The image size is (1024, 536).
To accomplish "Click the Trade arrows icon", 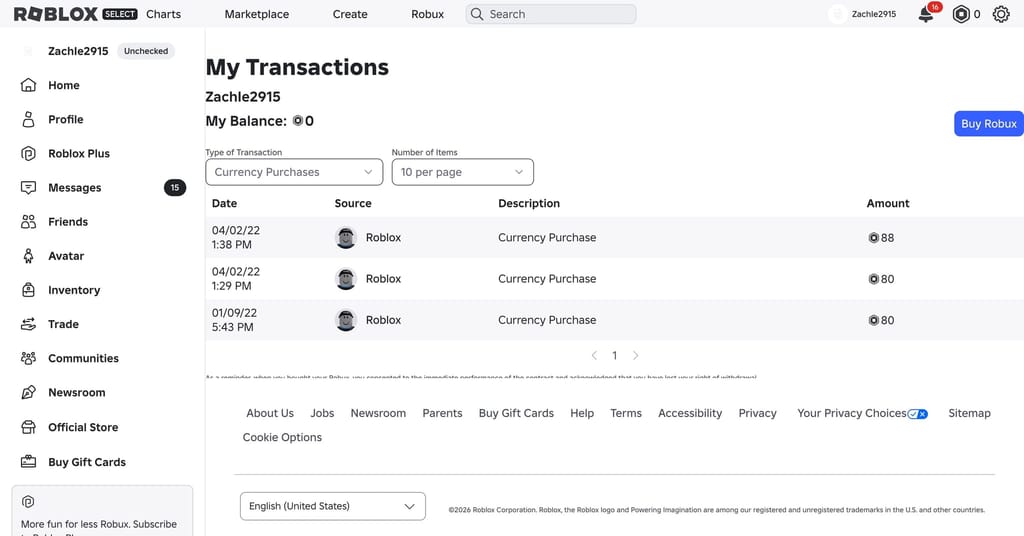I will click(28, 324).
